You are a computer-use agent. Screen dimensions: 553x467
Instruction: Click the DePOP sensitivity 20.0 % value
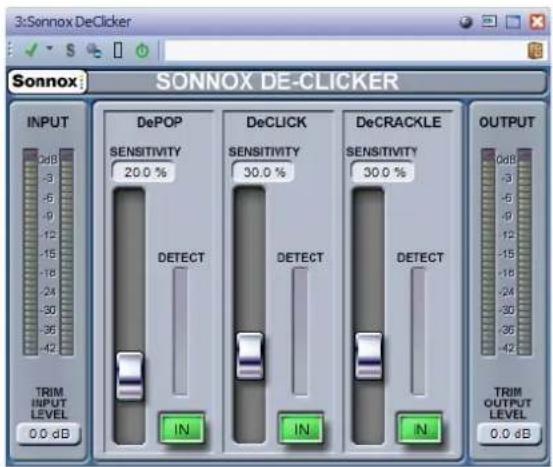point(144,172)
